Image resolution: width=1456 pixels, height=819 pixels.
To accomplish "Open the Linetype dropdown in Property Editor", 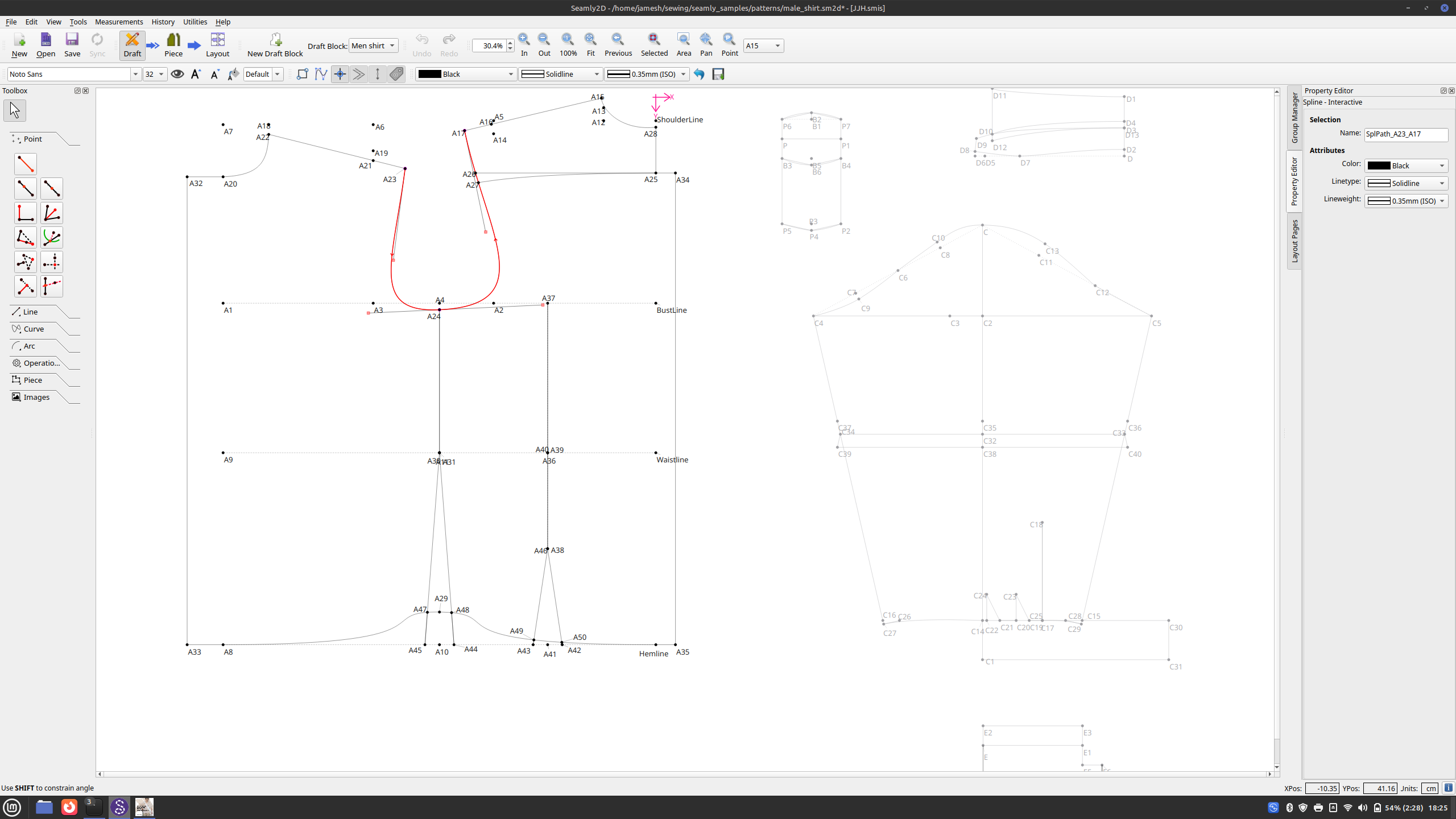I will click(1406, 183).
